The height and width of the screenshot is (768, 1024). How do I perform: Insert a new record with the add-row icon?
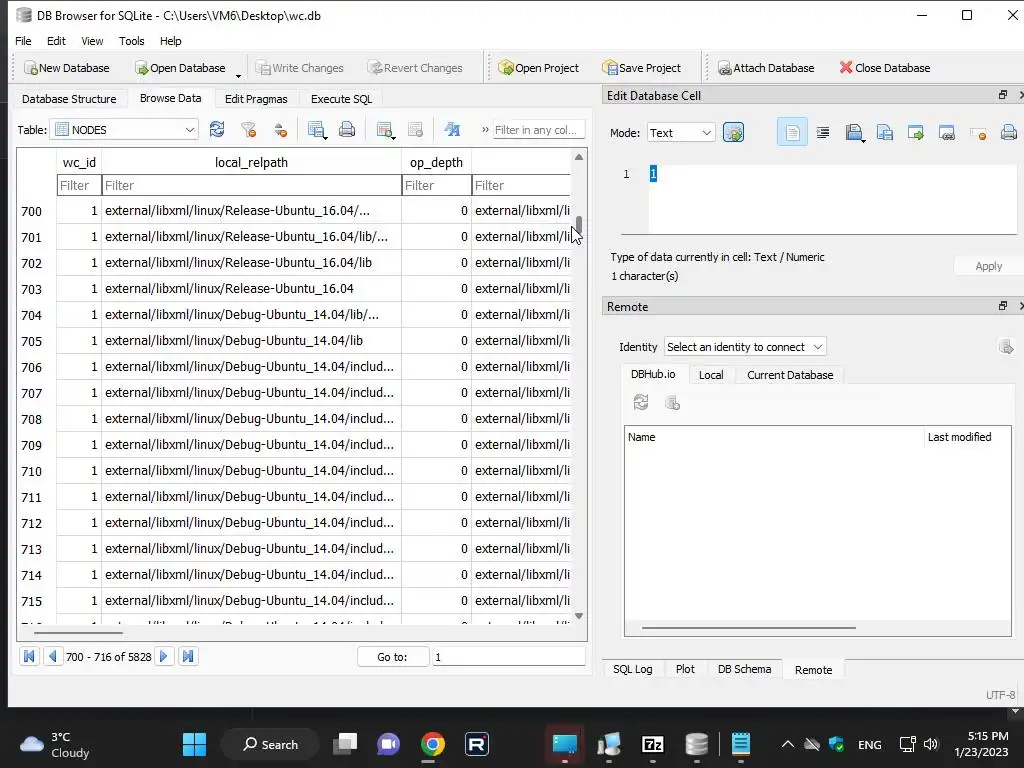point(385,129)
